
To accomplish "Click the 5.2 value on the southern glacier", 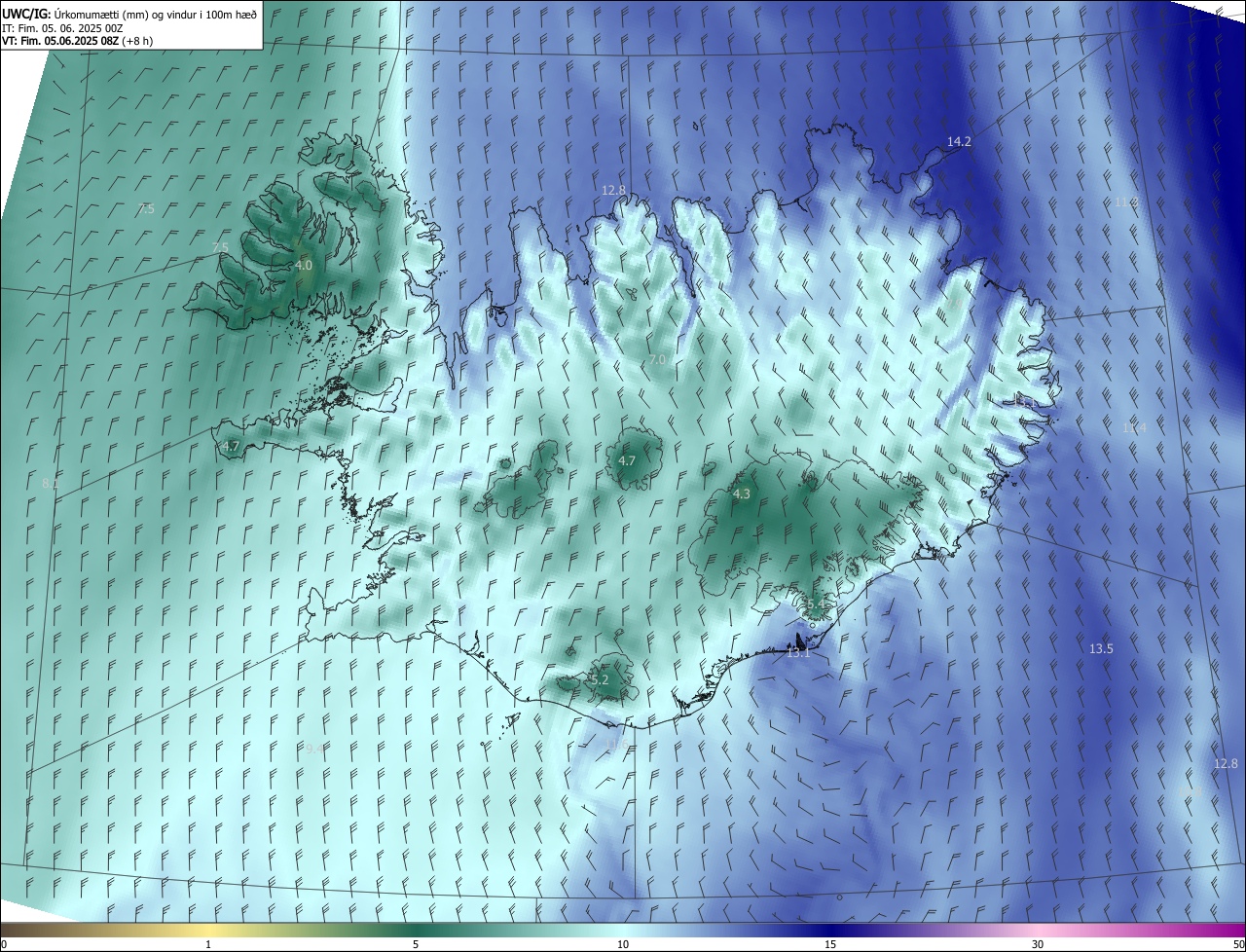I will pyautogui.click(x=600, y=680).
